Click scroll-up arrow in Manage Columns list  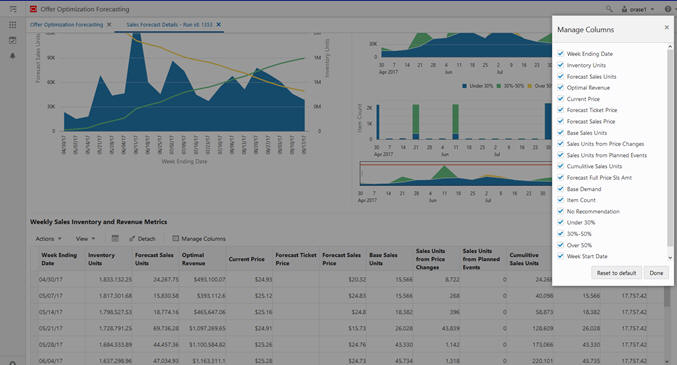pos(670,47)
